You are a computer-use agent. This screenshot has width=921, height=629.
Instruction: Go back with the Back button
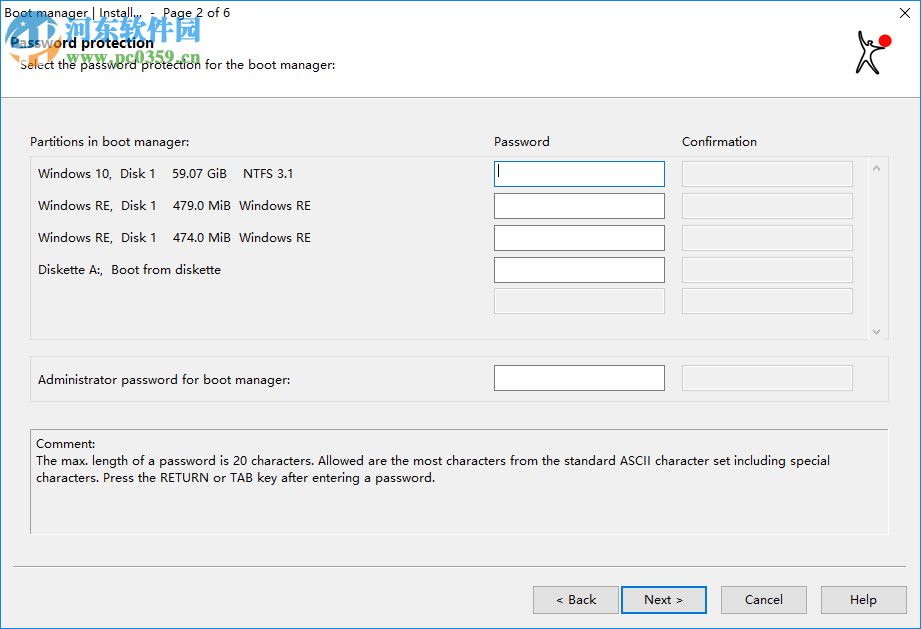pyautogui.click(x=575, y=600)
